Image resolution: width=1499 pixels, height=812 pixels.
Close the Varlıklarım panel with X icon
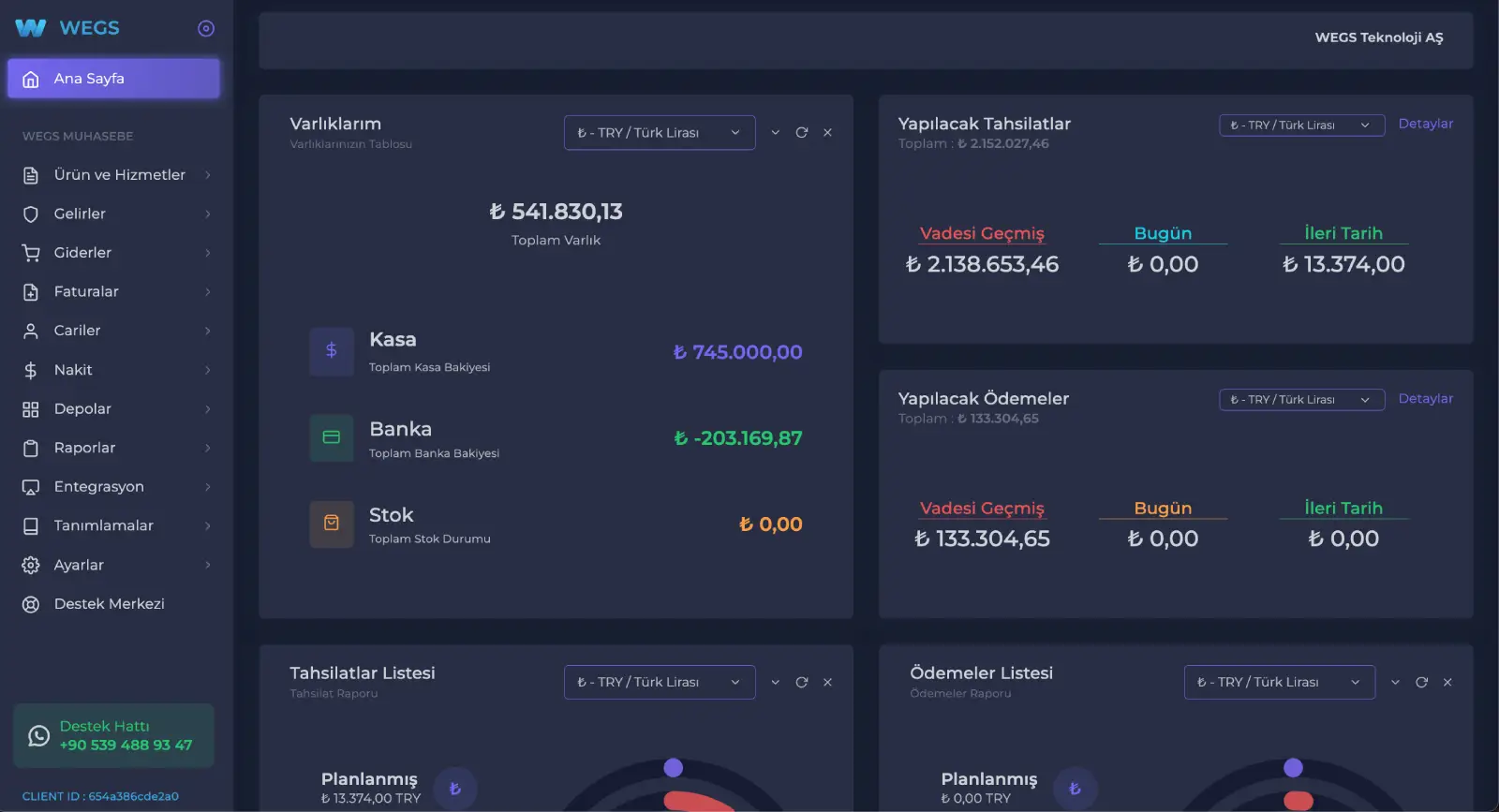pyautogui.click(x=827, y=133)
